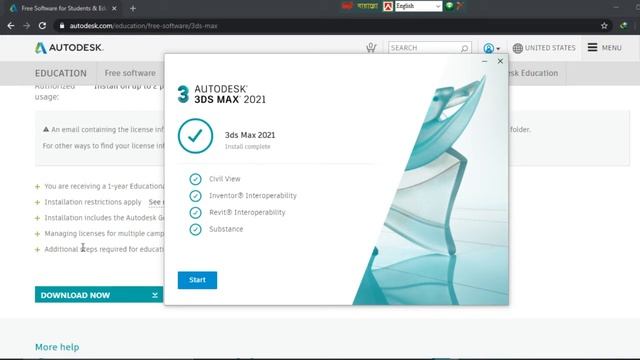
Task: Click the Revit Interoperability checkmark icon
Action: pyautogui.click(x=196, y=213)
